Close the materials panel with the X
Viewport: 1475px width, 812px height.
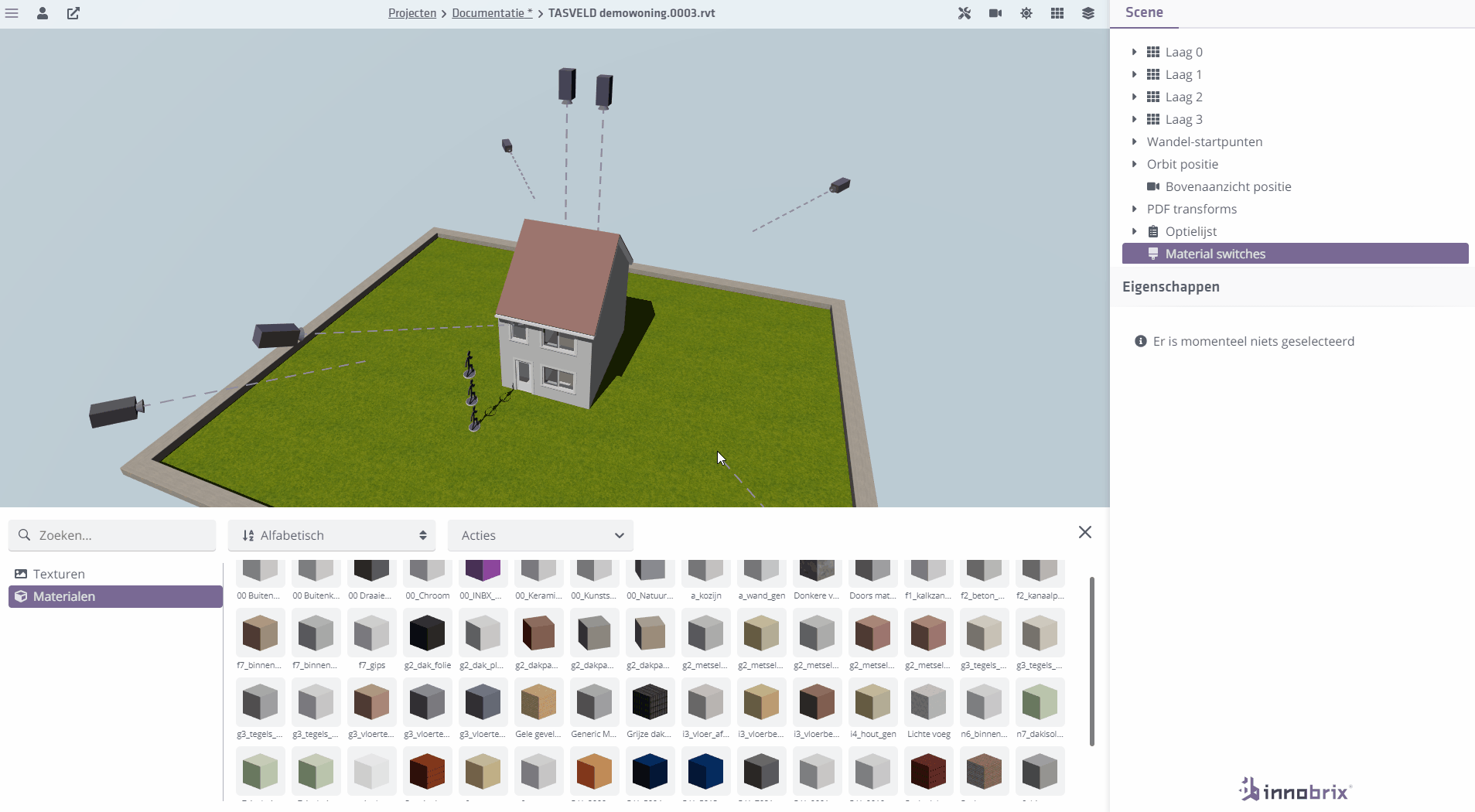pyautogui.click(x=1084, y=532)
